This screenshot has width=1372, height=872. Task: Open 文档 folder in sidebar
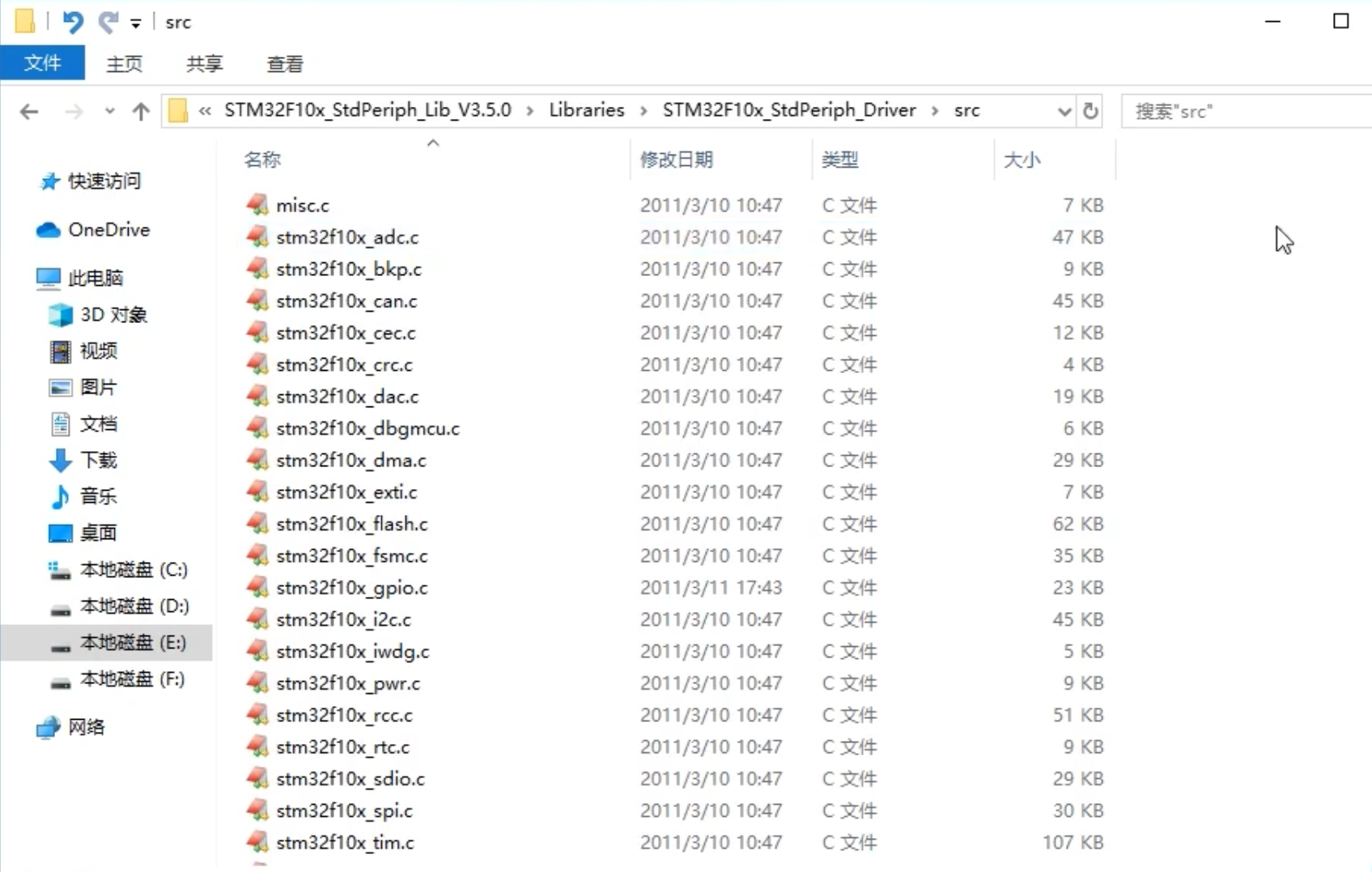[84, 424]
